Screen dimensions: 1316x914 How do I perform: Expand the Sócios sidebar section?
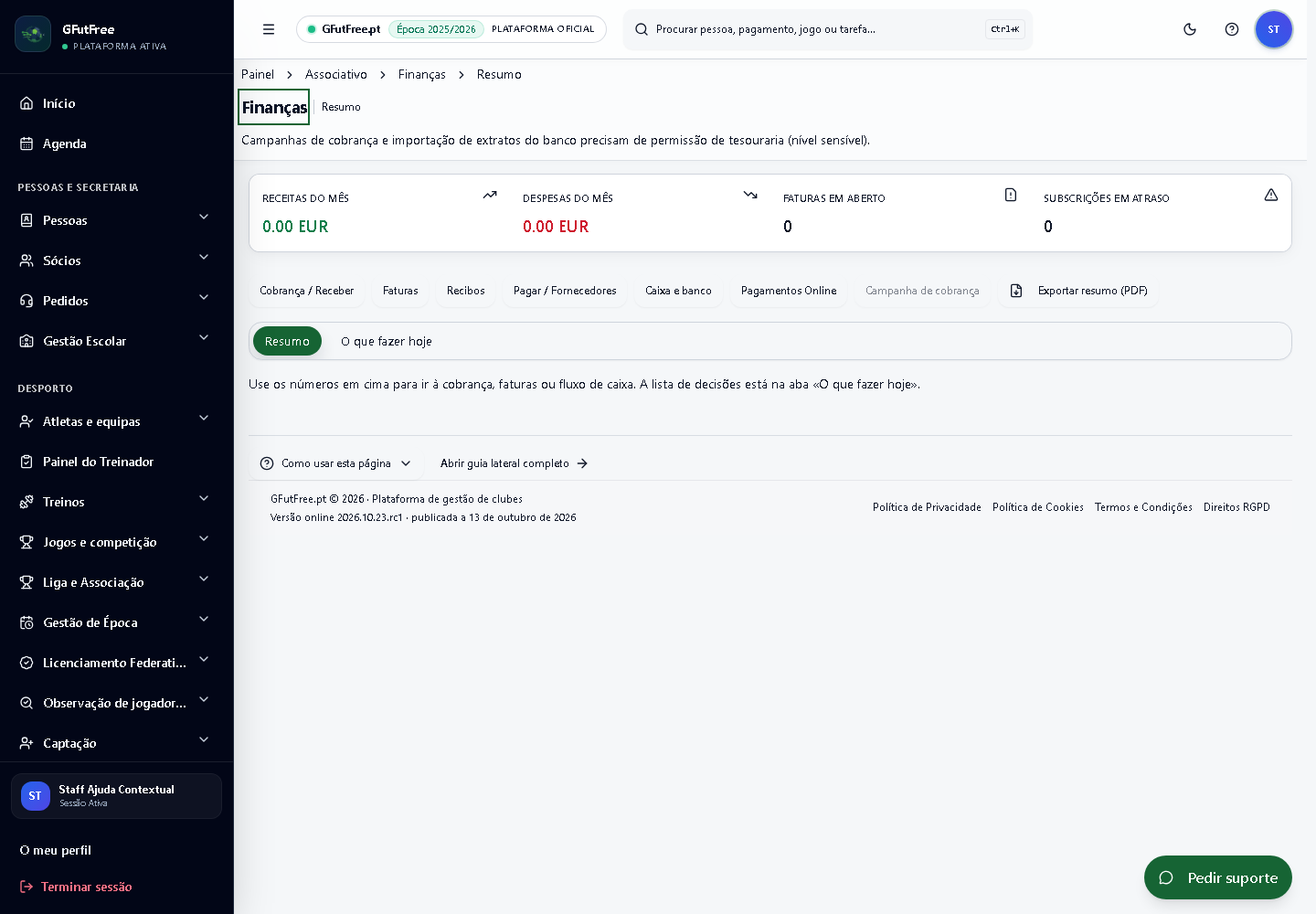[204, 258]
